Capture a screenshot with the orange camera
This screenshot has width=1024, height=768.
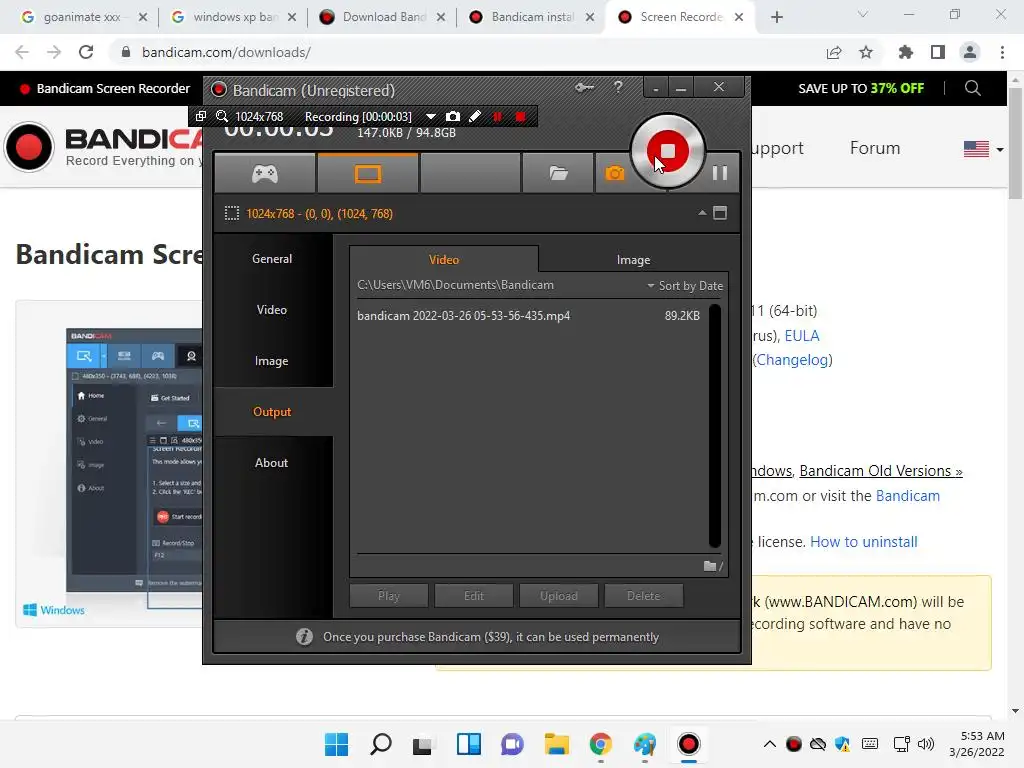[615, 174]
